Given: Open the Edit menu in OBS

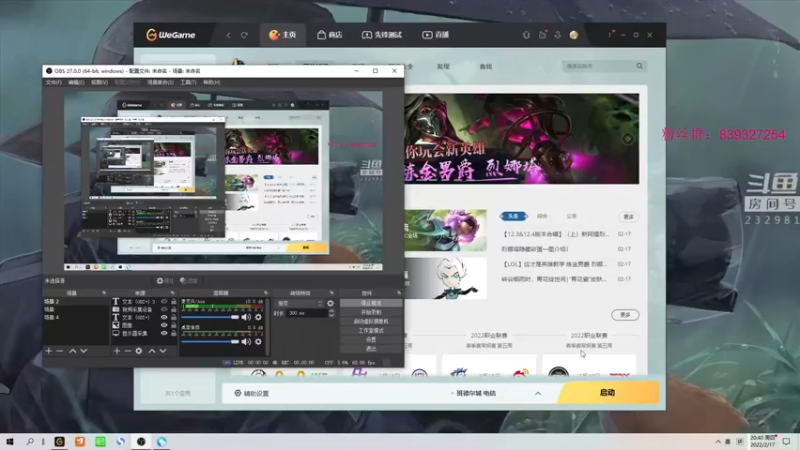Looking at the screenshot, I should [76, 82].
